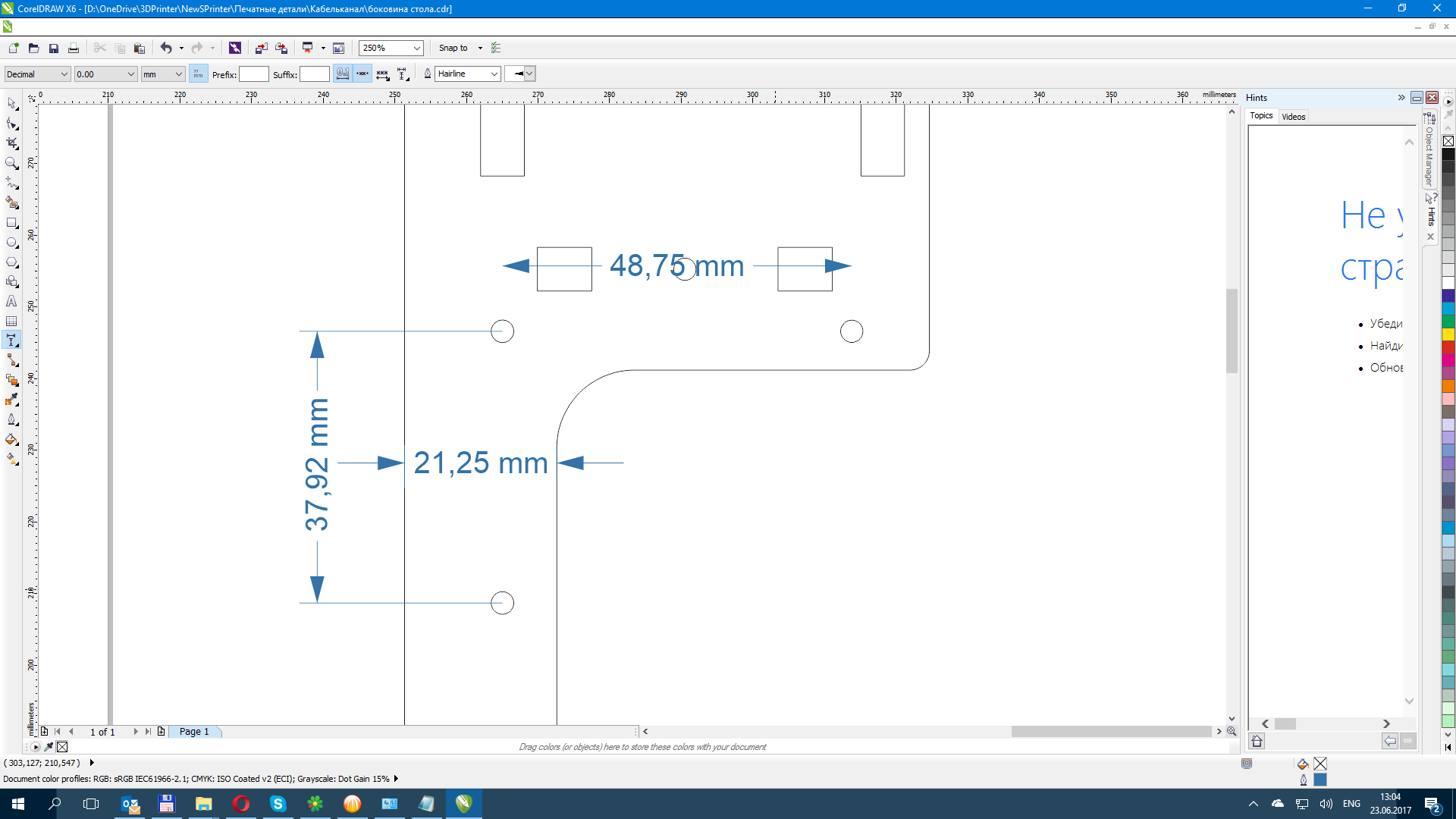Select the Color Eyedropper tool
The width and height of the screenshot is (1456, 819).
click(x=11, y=400)
